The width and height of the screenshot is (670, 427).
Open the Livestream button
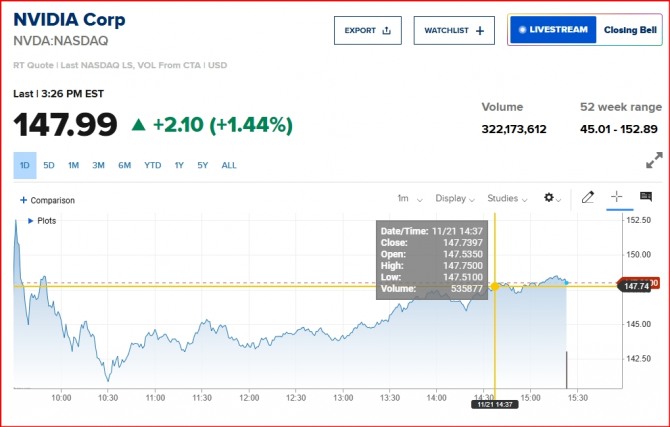(x=553, y=30)
